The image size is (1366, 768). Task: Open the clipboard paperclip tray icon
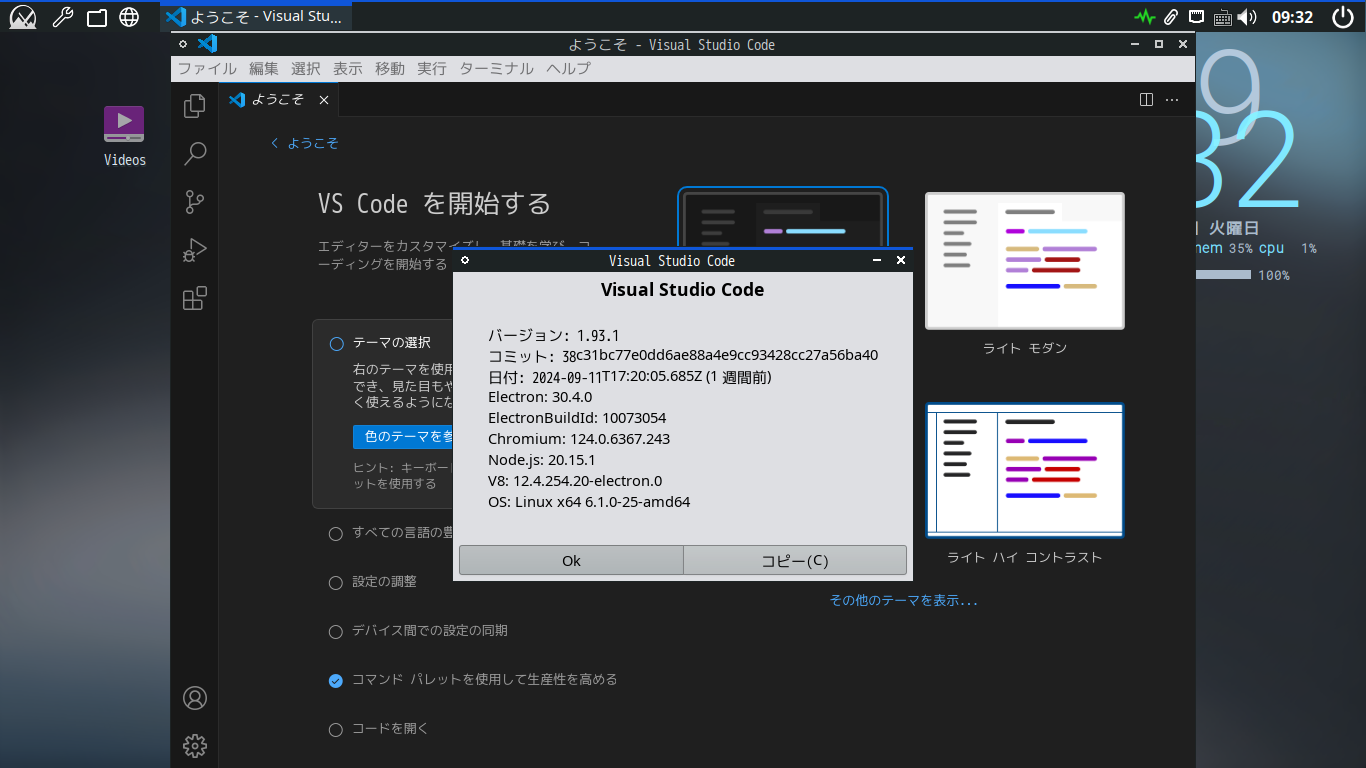pyautogui.click(x=1170, y=17)
